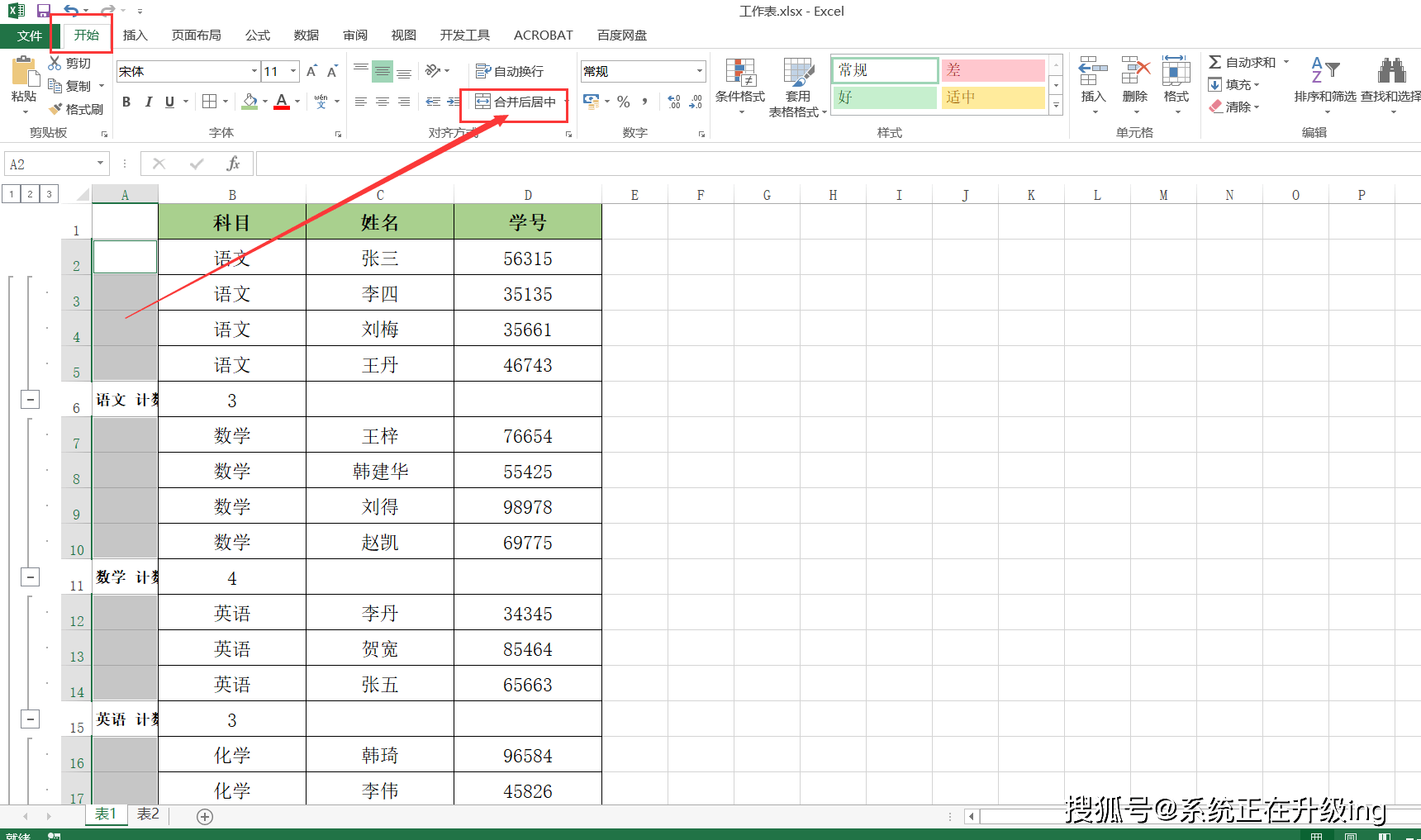The width and height of the screenshot is (1421, 840).
Task: Add a new sheet with the plus icon
Action: click(x=205, y=816)
